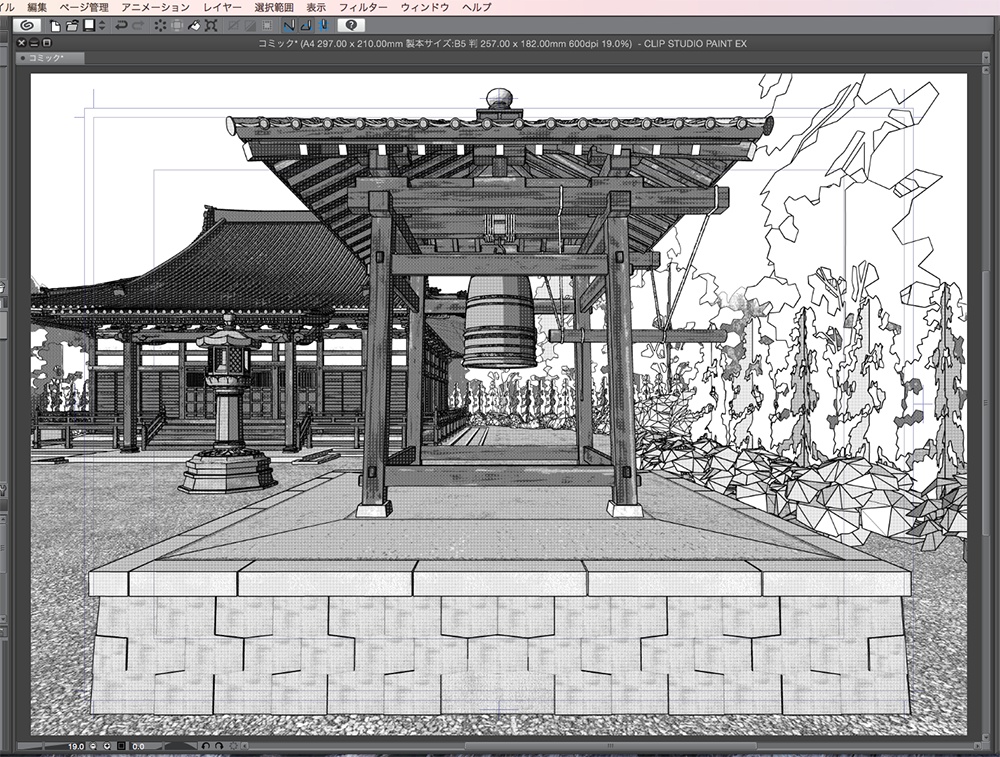Click the Open File folder icon
Image resolution: width=1000 pixels, height=757 pixels.
pos(73,27)
